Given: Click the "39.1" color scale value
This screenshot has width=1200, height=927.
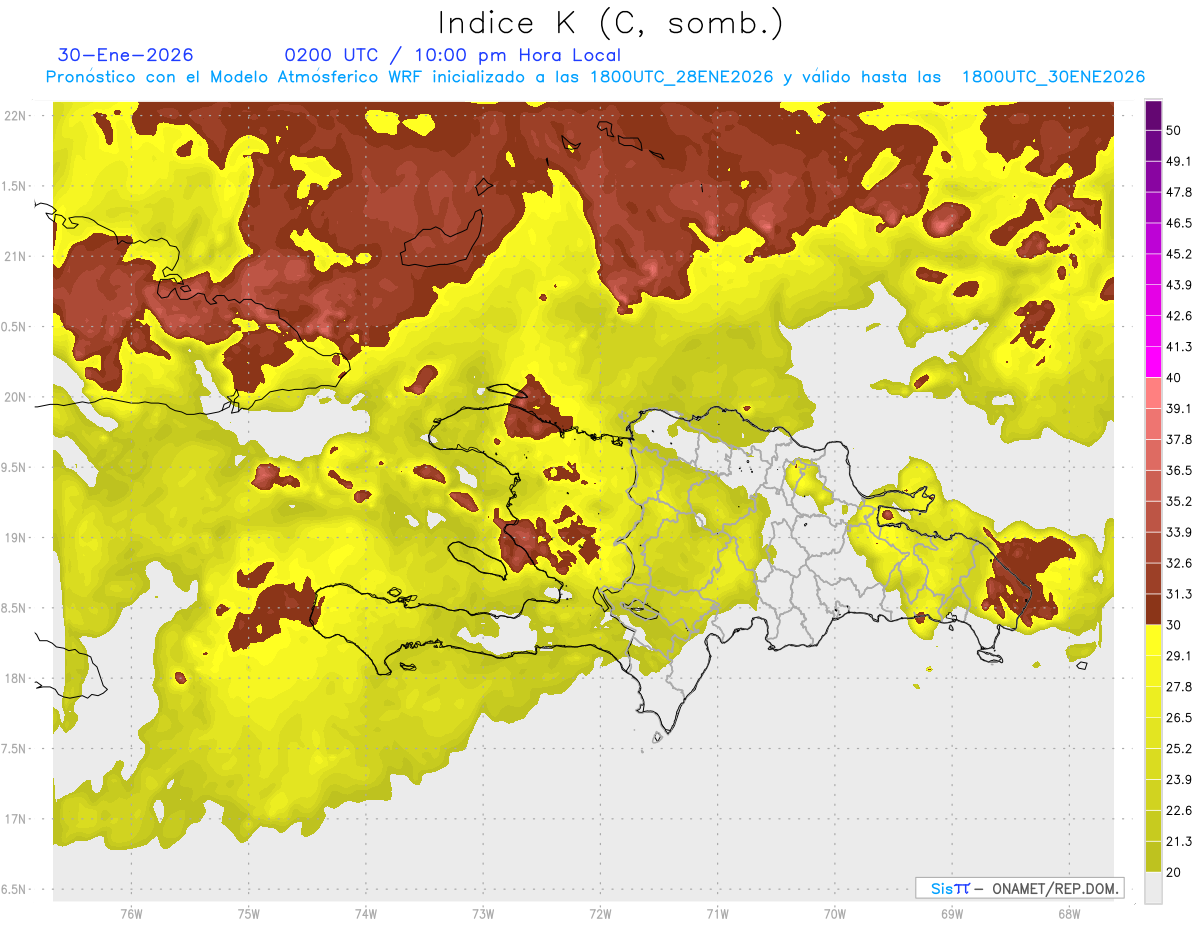Looking at the screenshot, I should tap(1179, 409).
